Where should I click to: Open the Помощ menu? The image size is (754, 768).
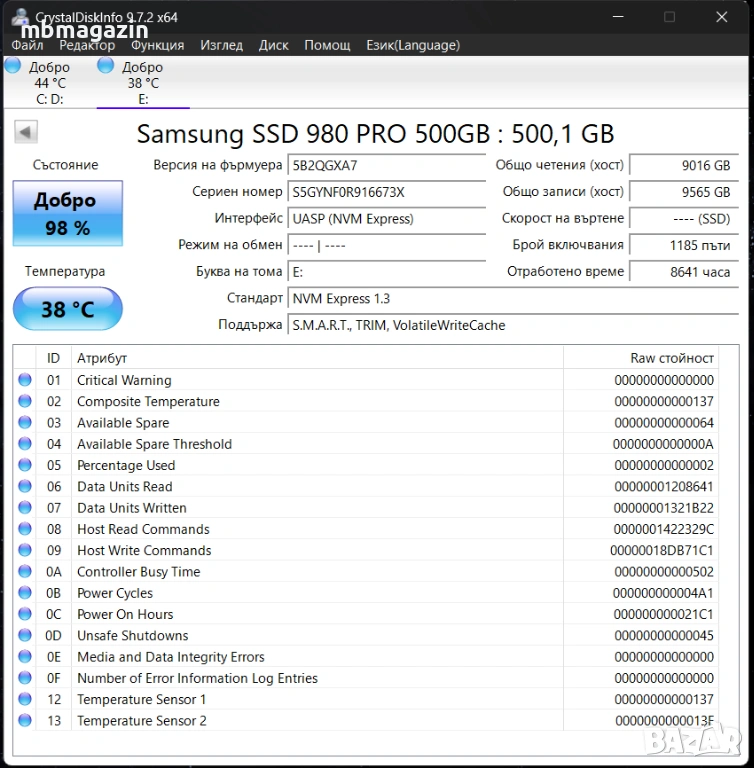[327, 45]
